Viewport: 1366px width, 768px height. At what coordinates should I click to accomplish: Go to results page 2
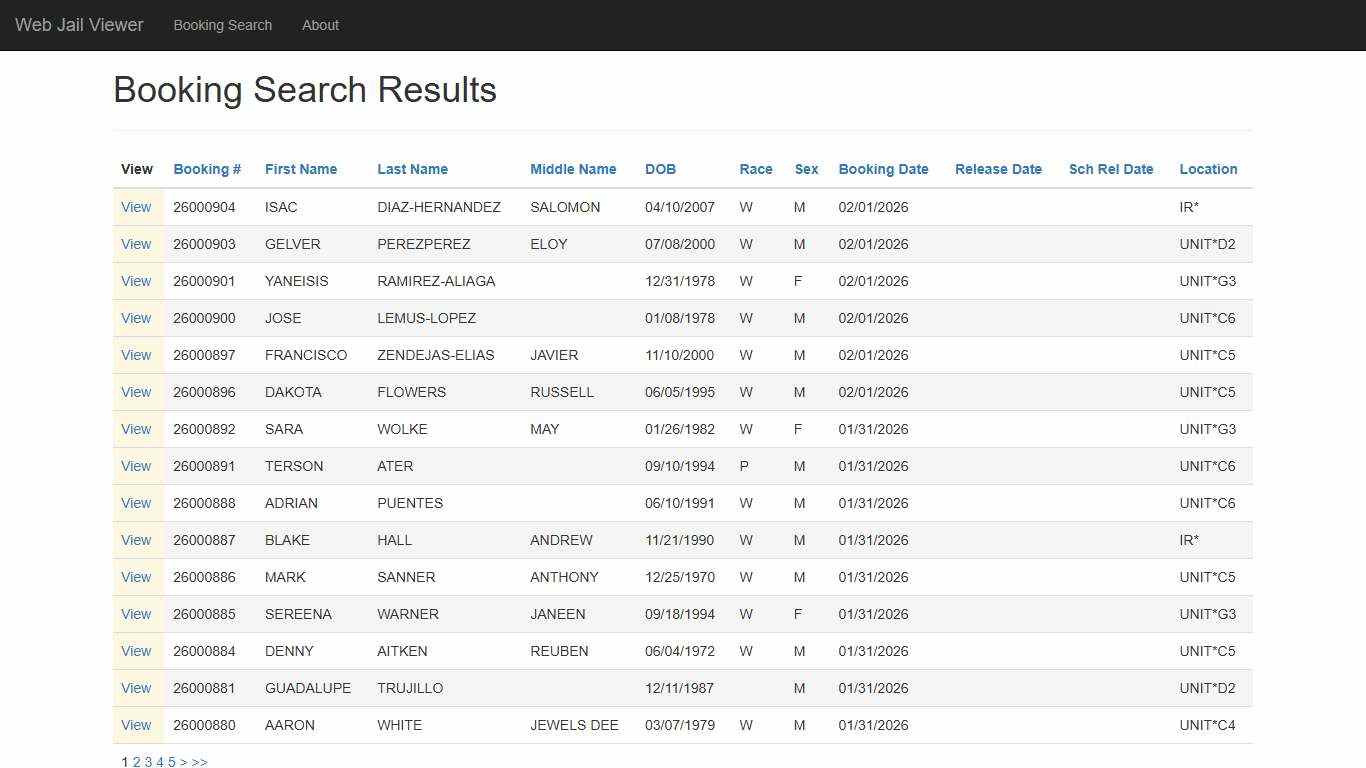click(136, 761)
